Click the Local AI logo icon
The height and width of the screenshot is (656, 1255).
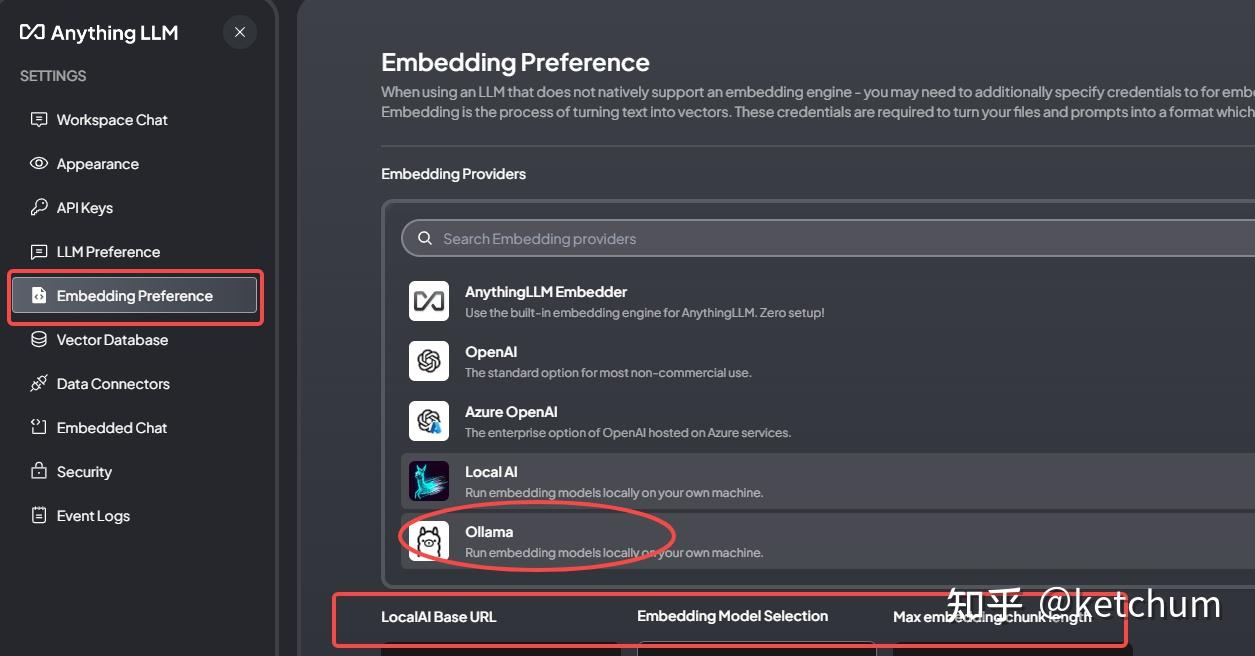[429, 481]
